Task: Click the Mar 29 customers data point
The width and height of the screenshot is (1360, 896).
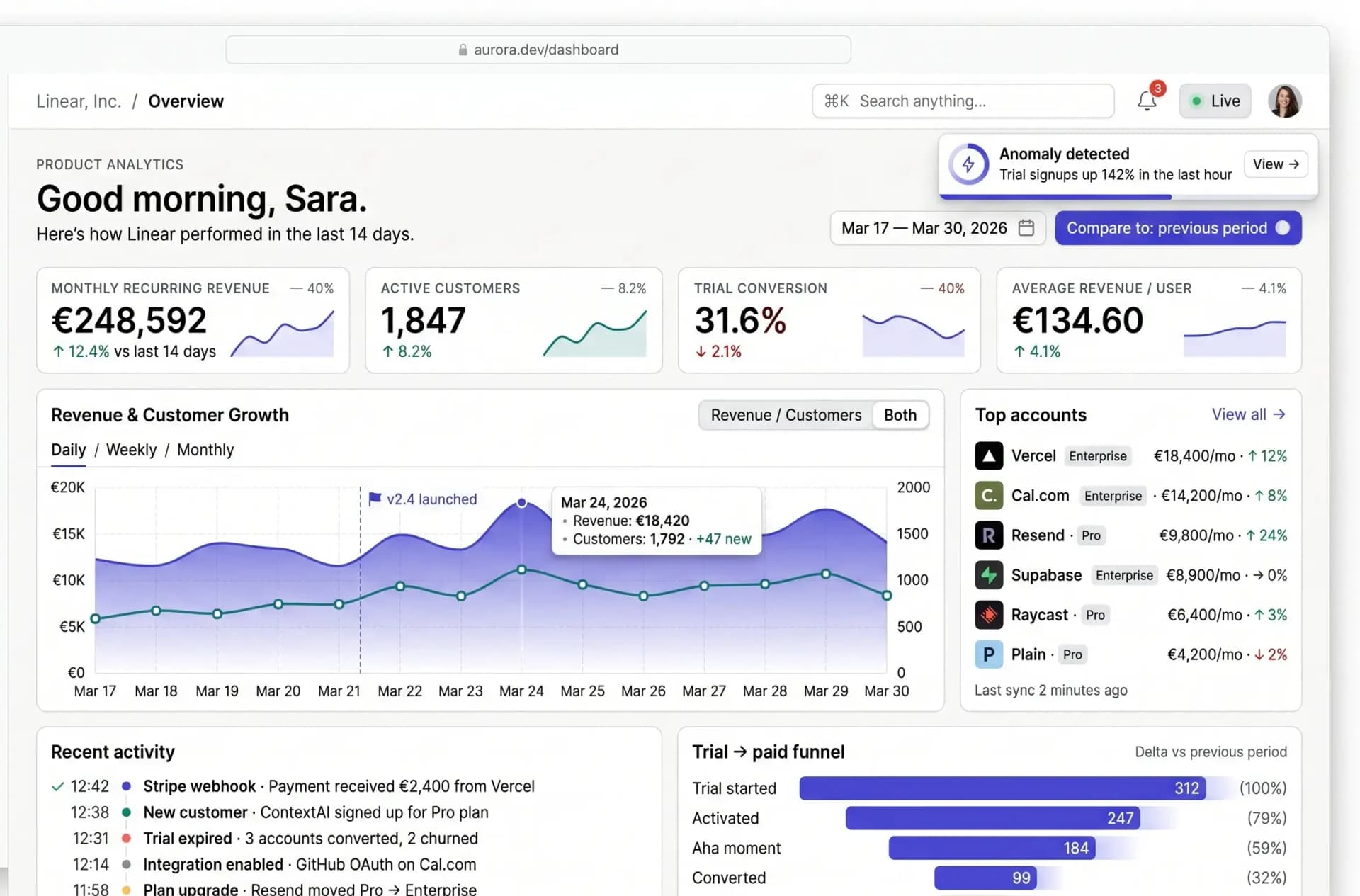Action: (x=826, y=574)
